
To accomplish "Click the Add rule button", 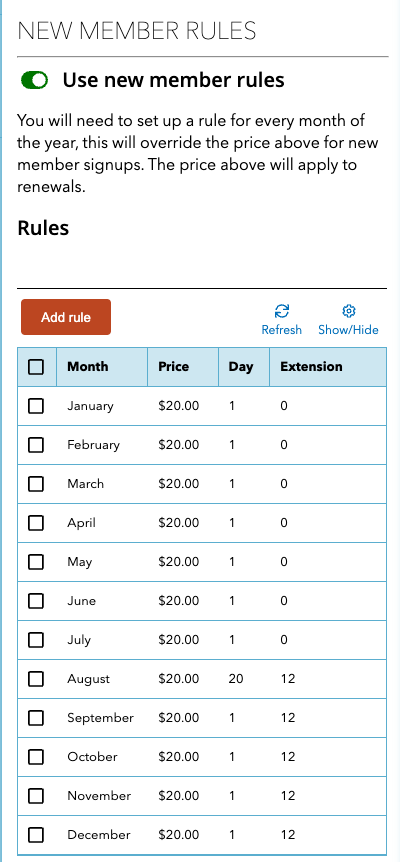I will click(66, 317).
